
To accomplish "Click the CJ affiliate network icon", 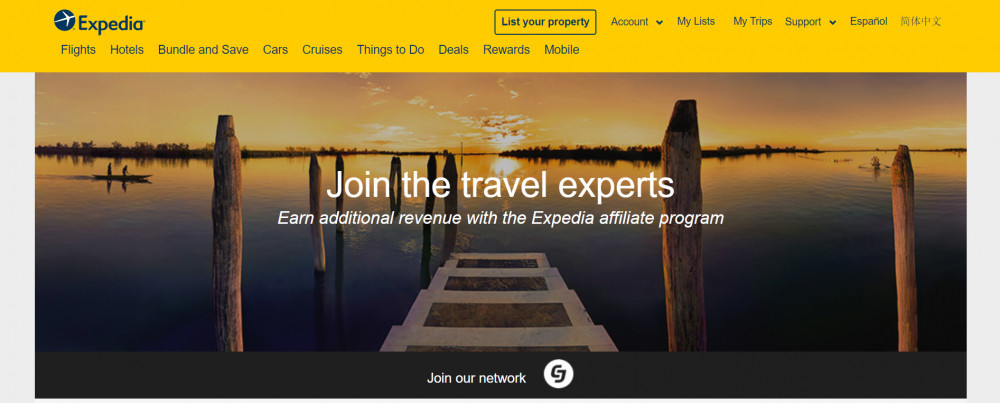I will click(x=559, y=374).
